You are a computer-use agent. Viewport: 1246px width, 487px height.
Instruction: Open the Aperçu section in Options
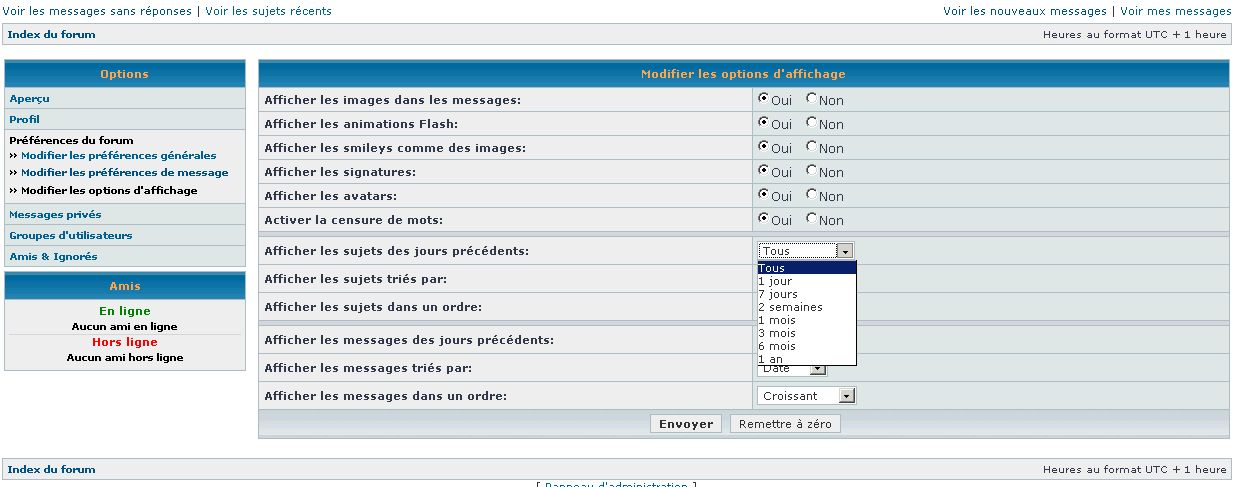pos(29,98)
